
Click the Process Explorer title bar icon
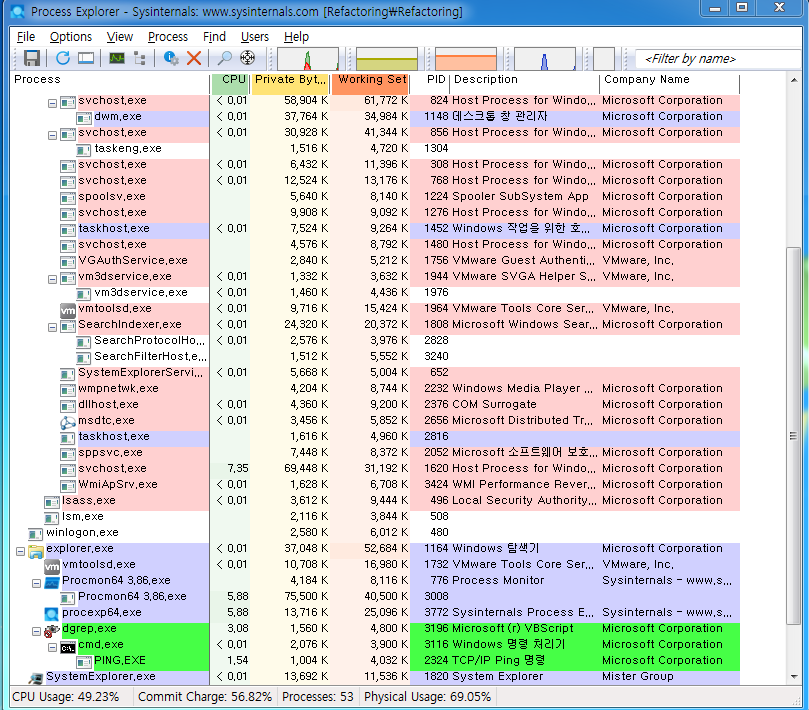click(x=18, y=11)
